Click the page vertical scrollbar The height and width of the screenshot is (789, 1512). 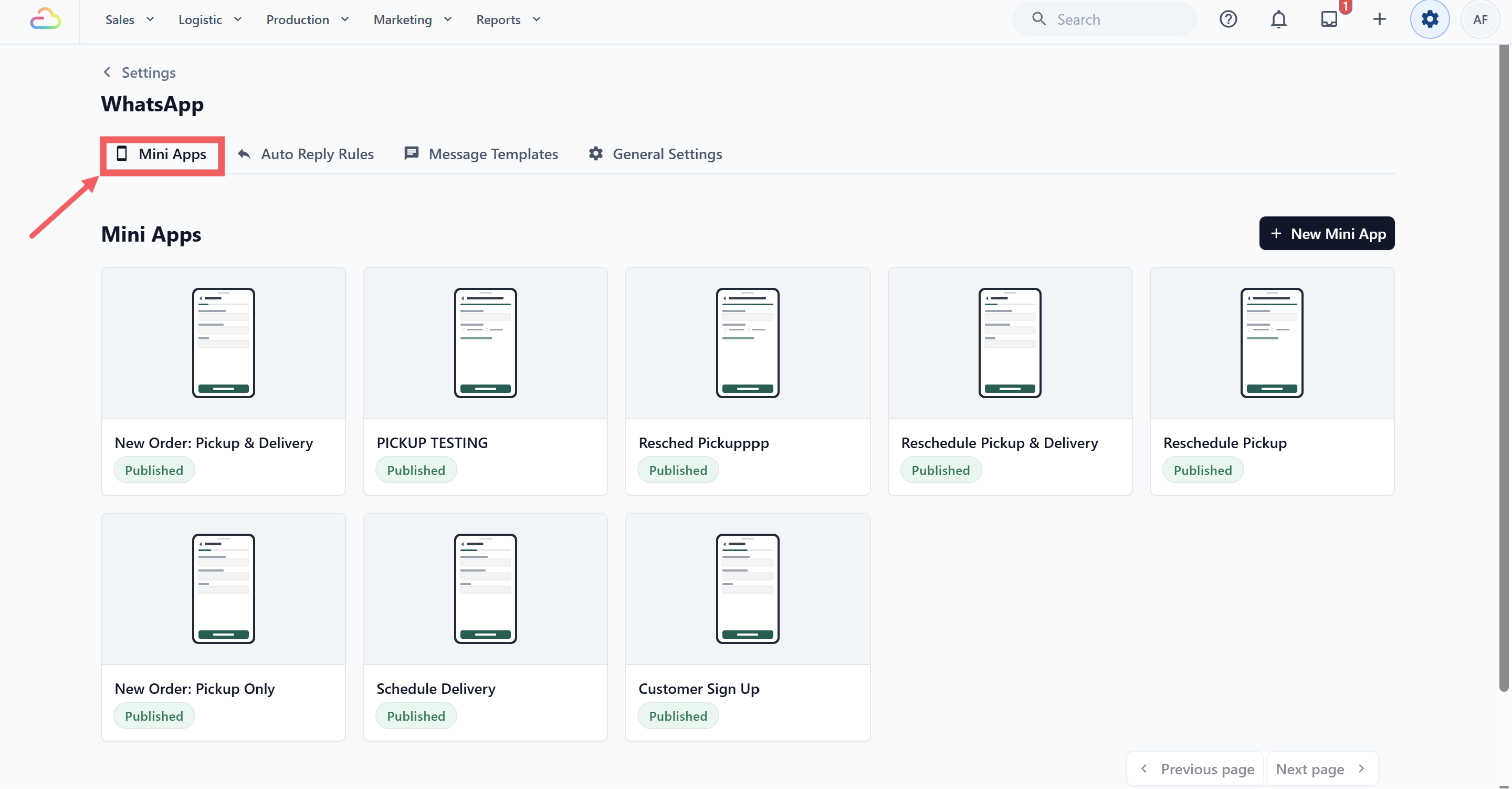[x=1504, y=369]
